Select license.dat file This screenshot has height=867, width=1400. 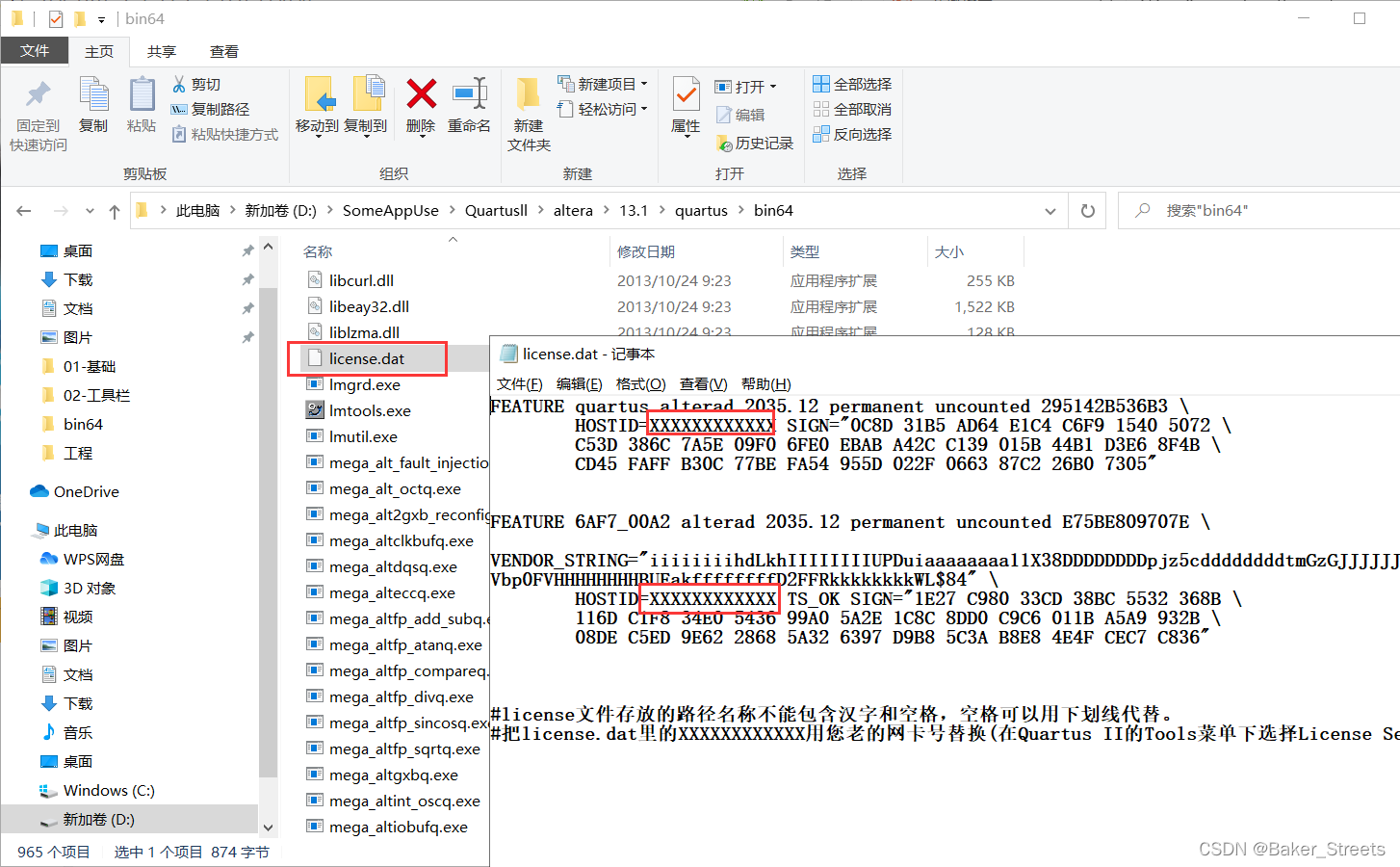[367, 358]
